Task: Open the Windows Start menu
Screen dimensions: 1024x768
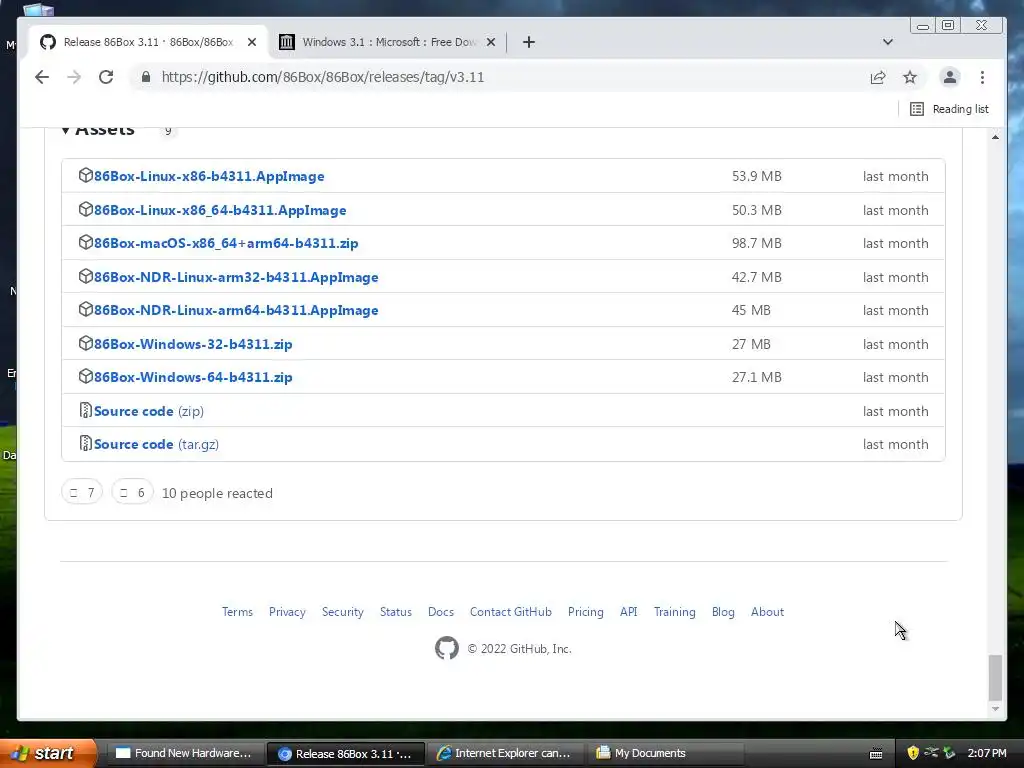Action: [48, 753]
